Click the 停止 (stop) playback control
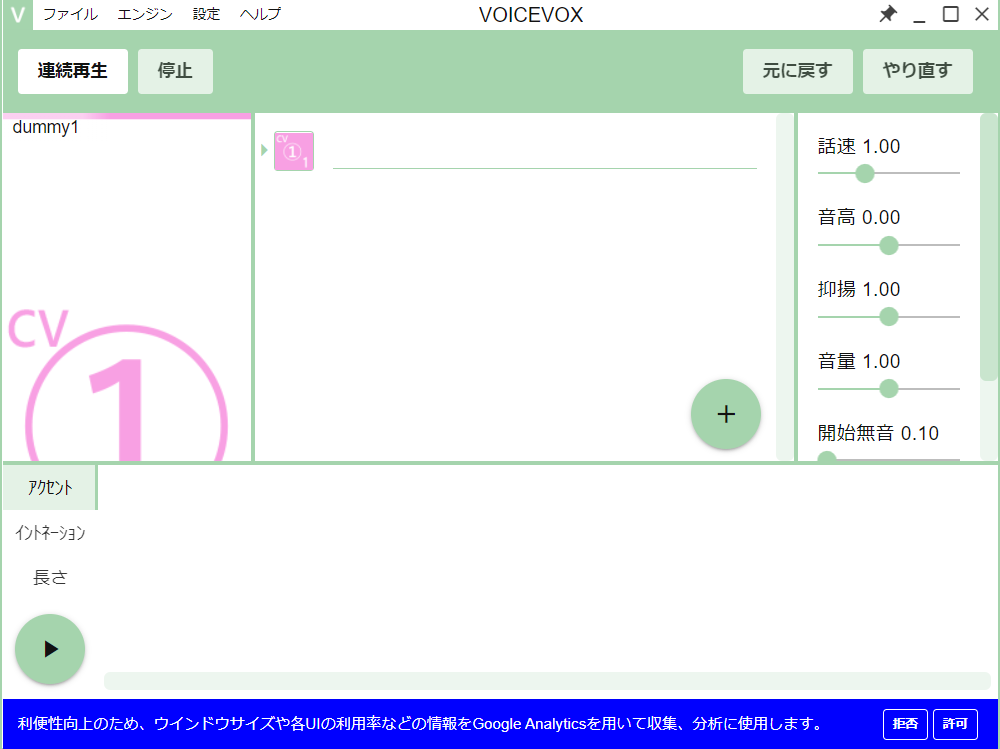This screenshot has width=1000, height=749. 175,71
